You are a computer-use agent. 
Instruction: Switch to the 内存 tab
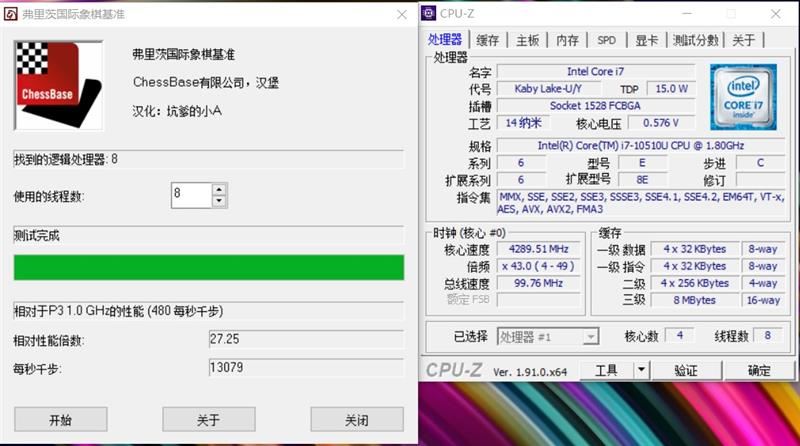click(567, 40)
